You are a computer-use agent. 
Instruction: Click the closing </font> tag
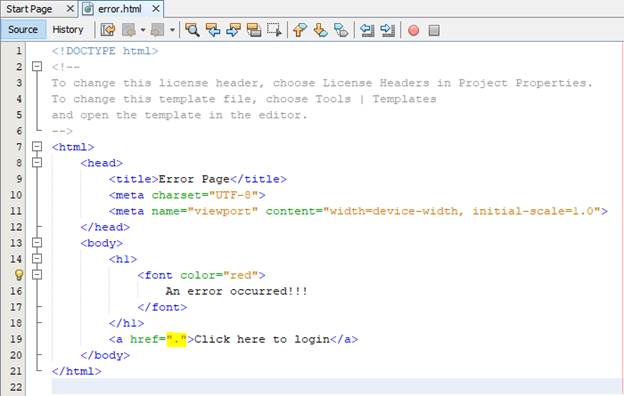point(162,307)
